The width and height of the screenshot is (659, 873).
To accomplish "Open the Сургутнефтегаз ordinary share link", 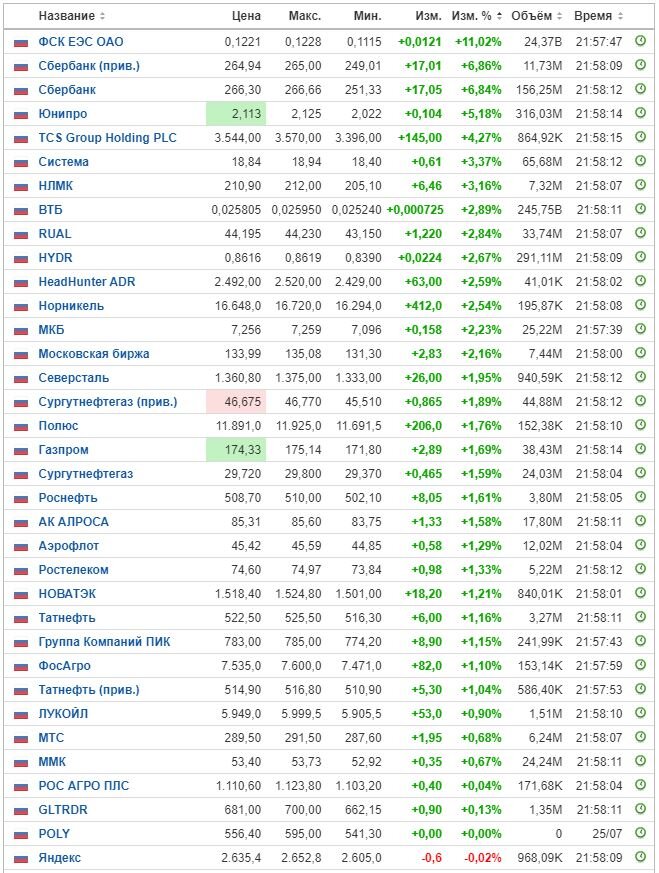I will [86, 474].
